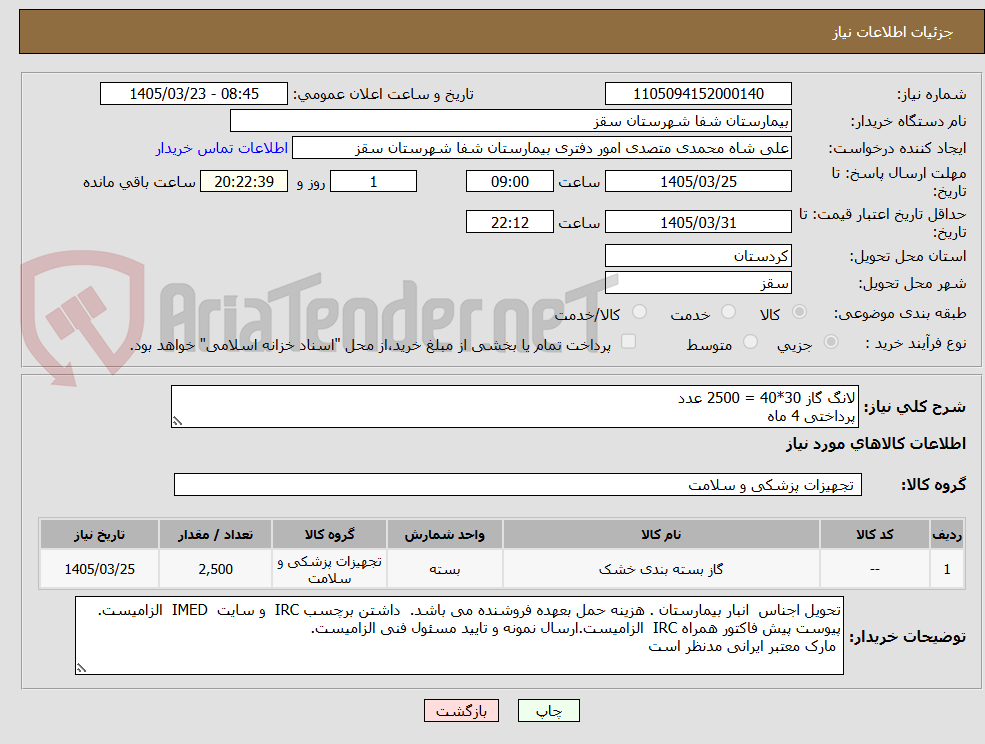The height and width of the screenshot is (744, 985).
Task: Click the چاپ (print) button
Action: pyautogui.click(x=548, y=711)
